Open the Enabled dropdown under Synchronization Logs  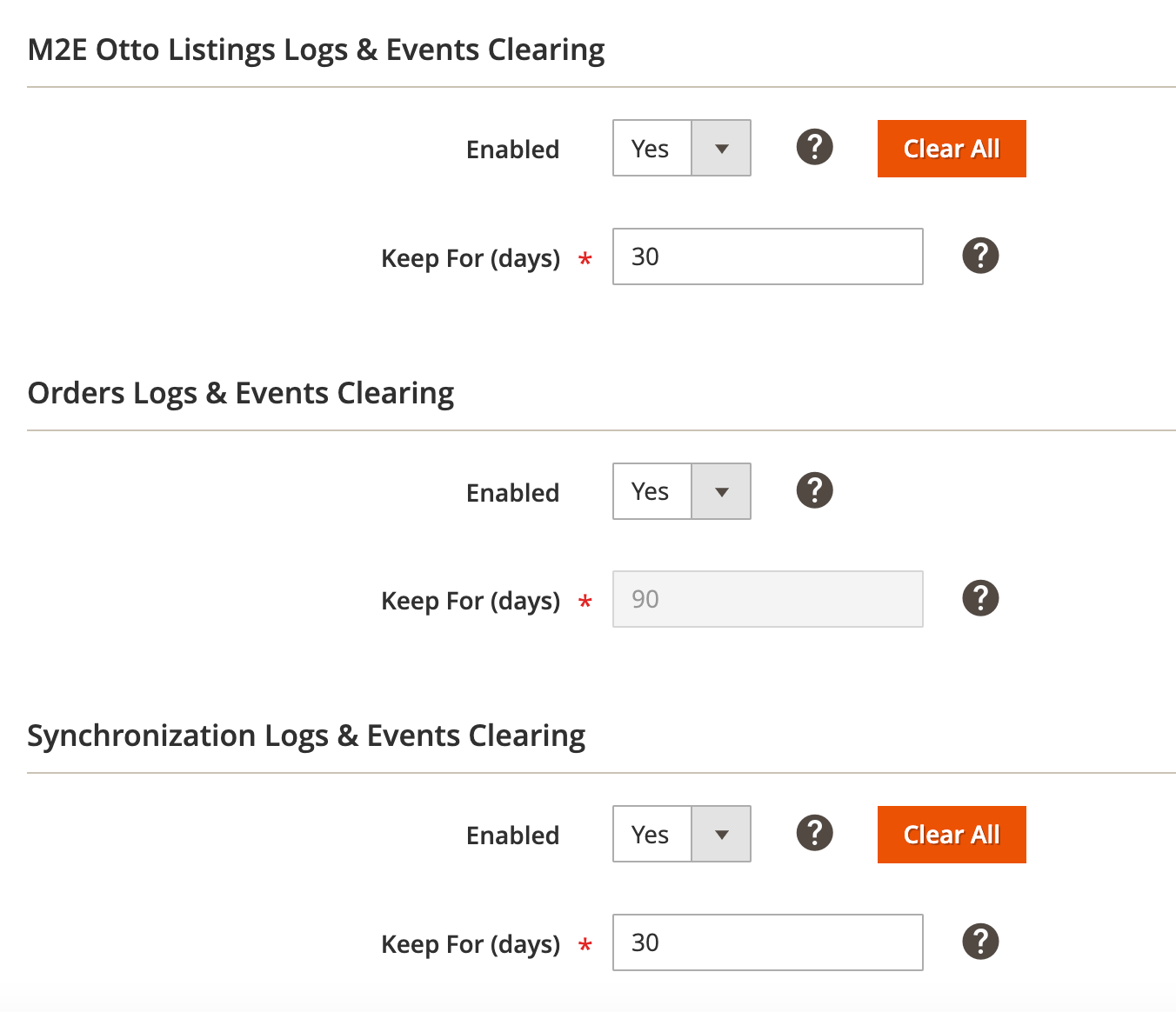pos(720,834)
